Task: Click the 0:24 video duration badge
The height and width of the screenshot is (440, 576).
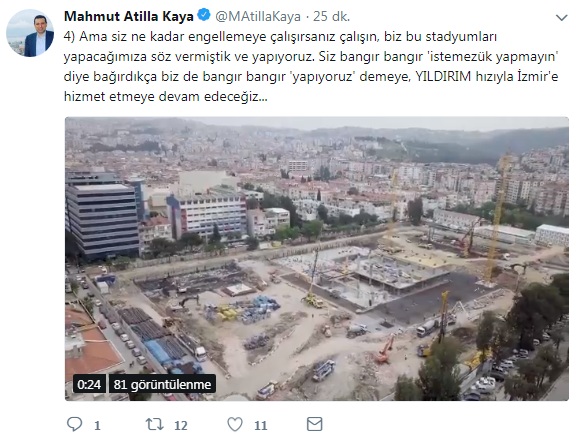Action: pos(89,384)
